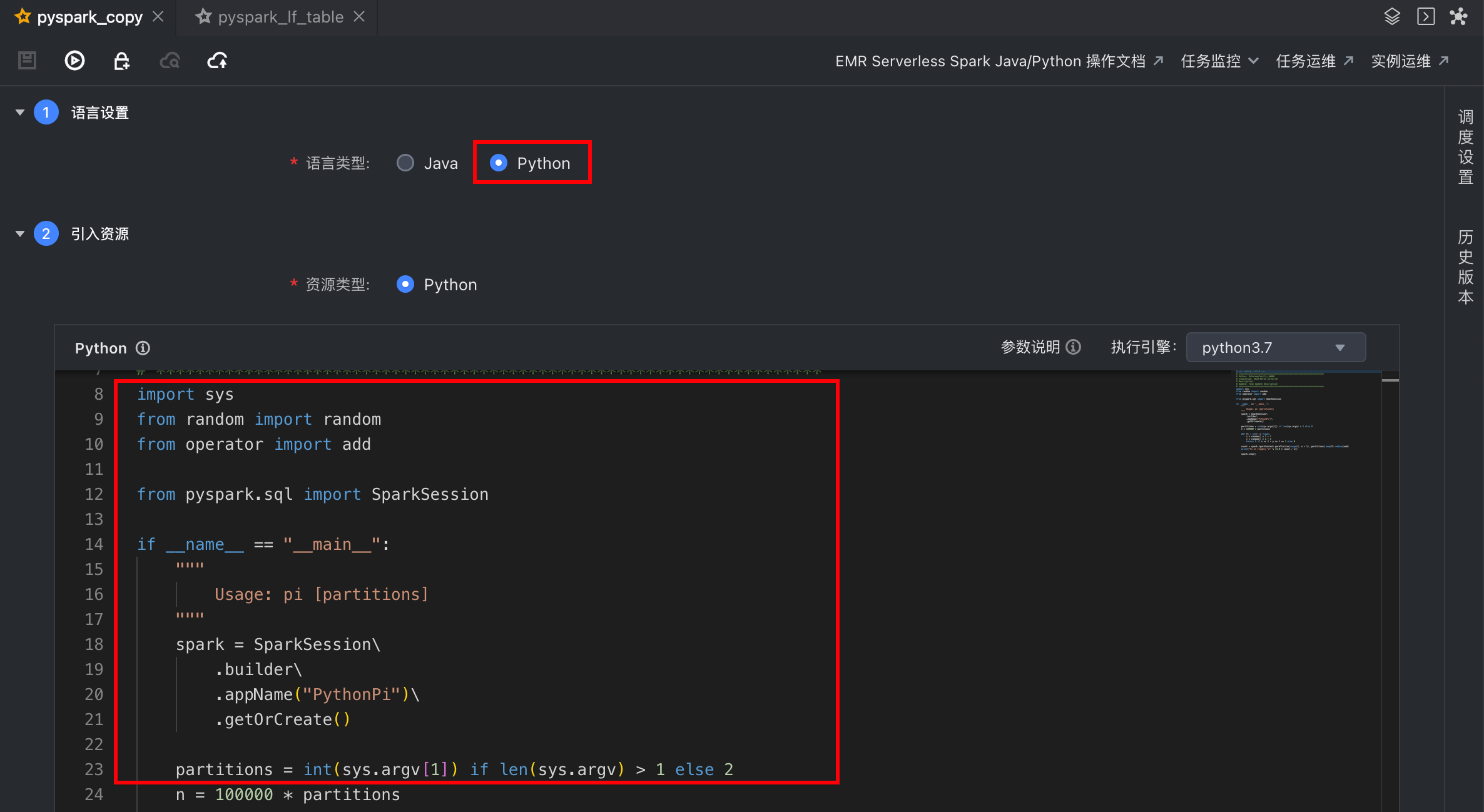Viewport: 1484px width, 812px height.
Task: Close the pyspark_lf_table tab
Action: tap(359, 17)
